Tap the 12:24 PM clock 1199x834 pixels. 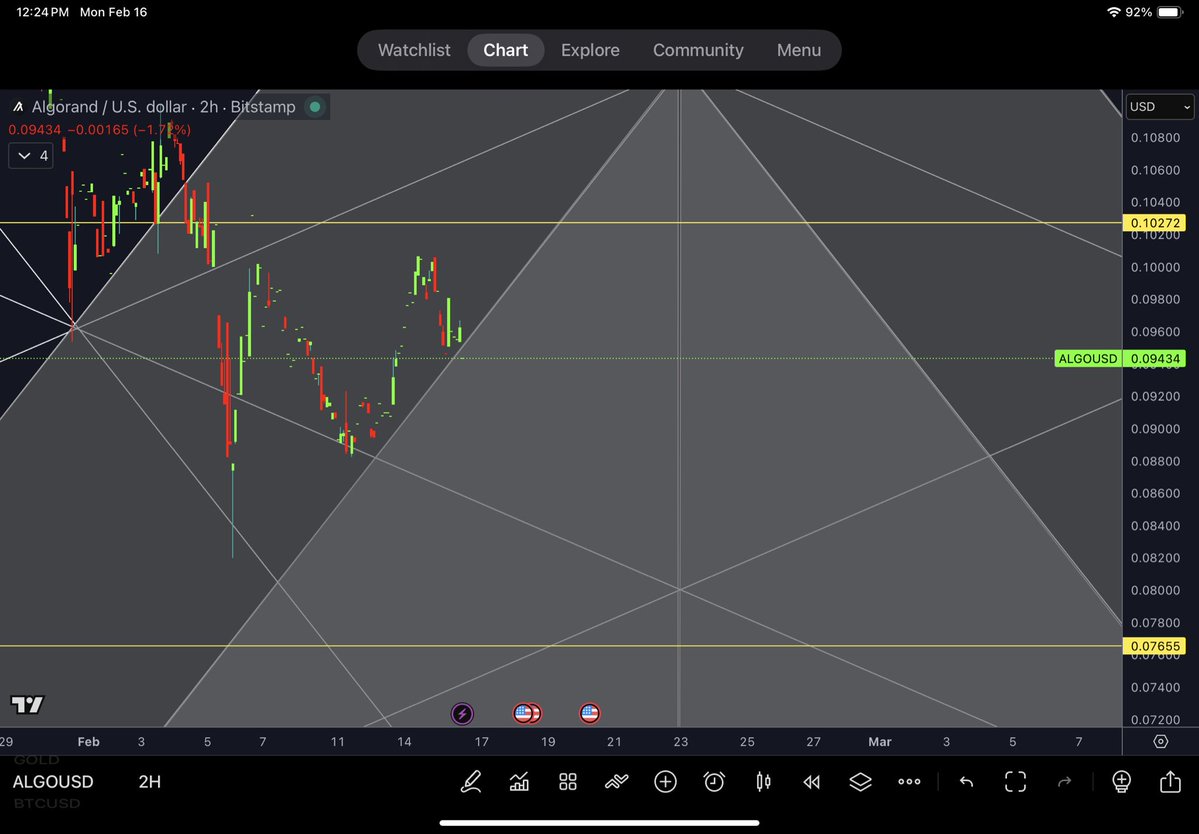pyautogui.click(x=42, y=12)
